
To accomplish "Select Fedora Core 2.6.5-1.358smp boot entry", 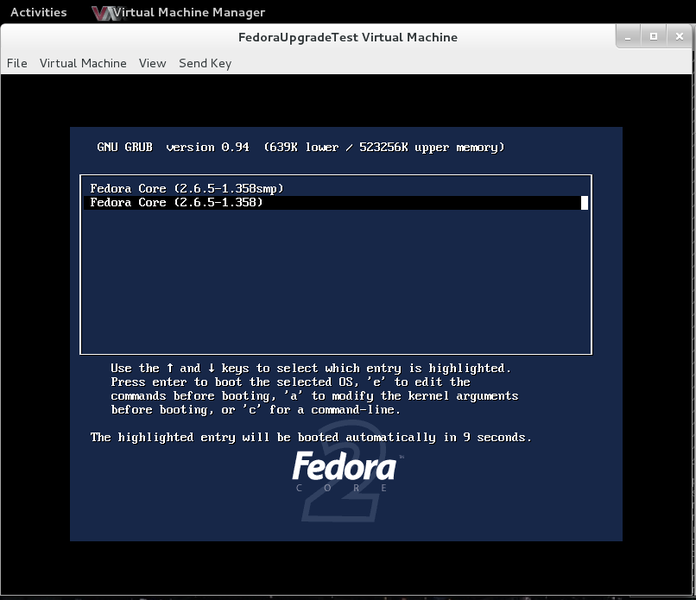I will (180, 188).
